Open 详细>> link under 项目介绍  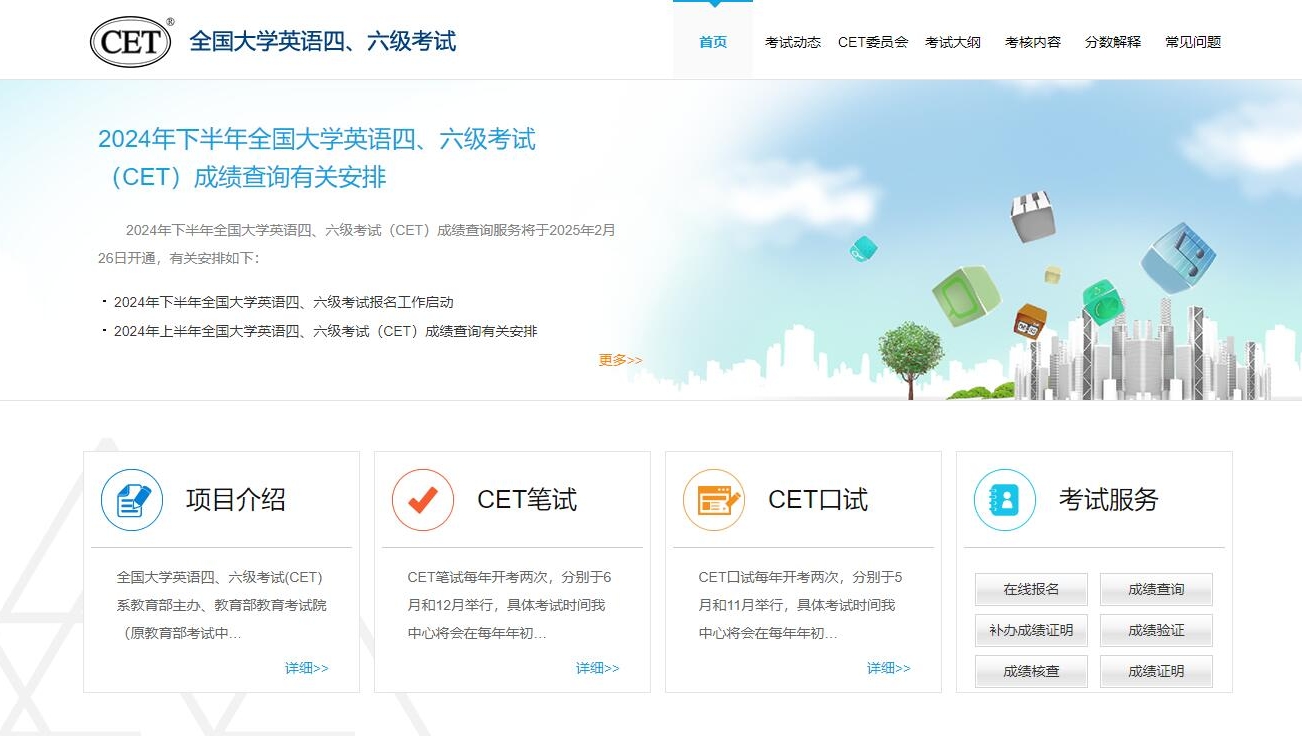(x=306, y=668)
